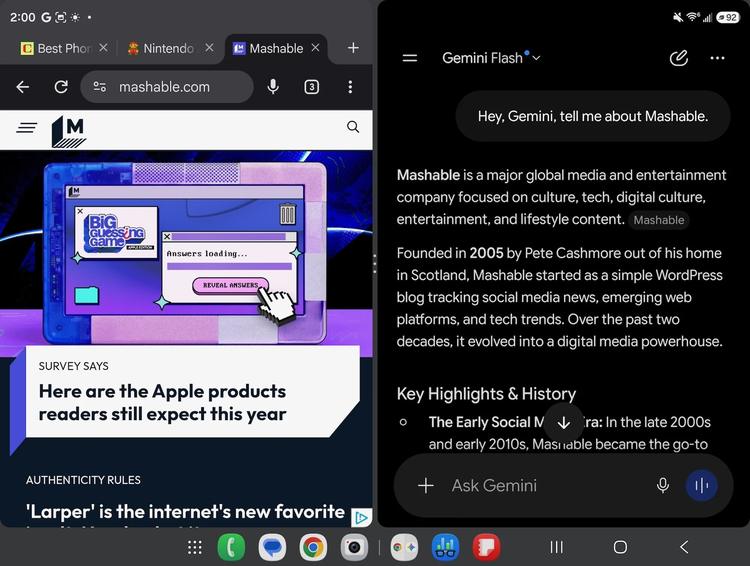
Task: Launch Chrome from the taskbar
Action: point(313,547)
